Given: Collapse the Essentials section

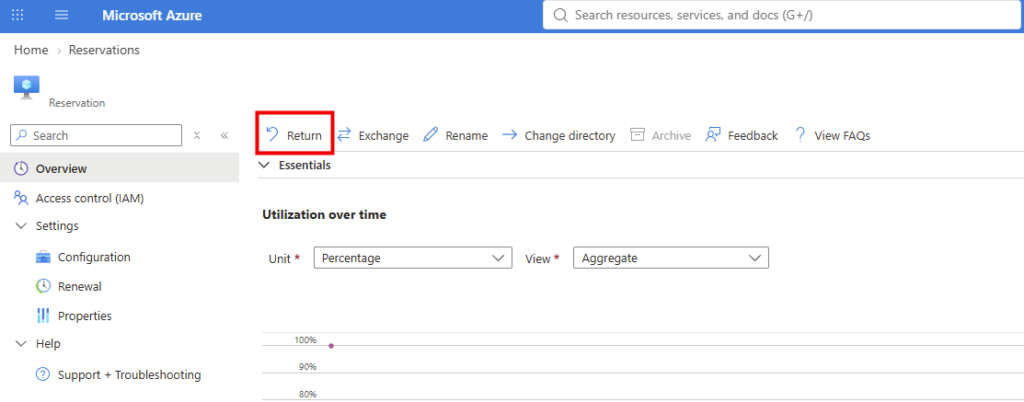Looking at the screenshot, I should pyautogui.click(x=264, y=166).
